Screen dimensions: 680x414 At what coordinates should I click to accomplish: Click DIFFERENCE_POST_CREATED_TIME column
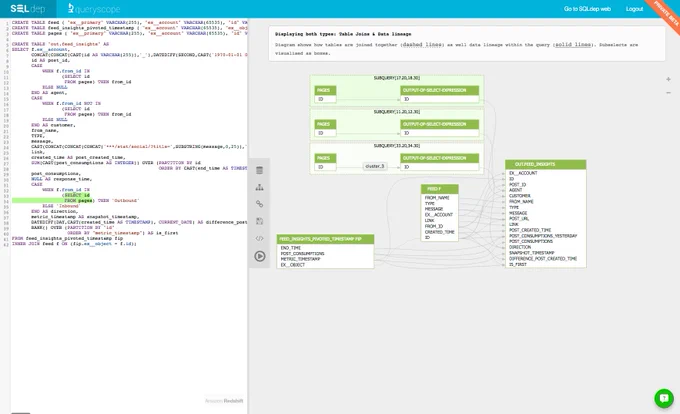[543, 259]
